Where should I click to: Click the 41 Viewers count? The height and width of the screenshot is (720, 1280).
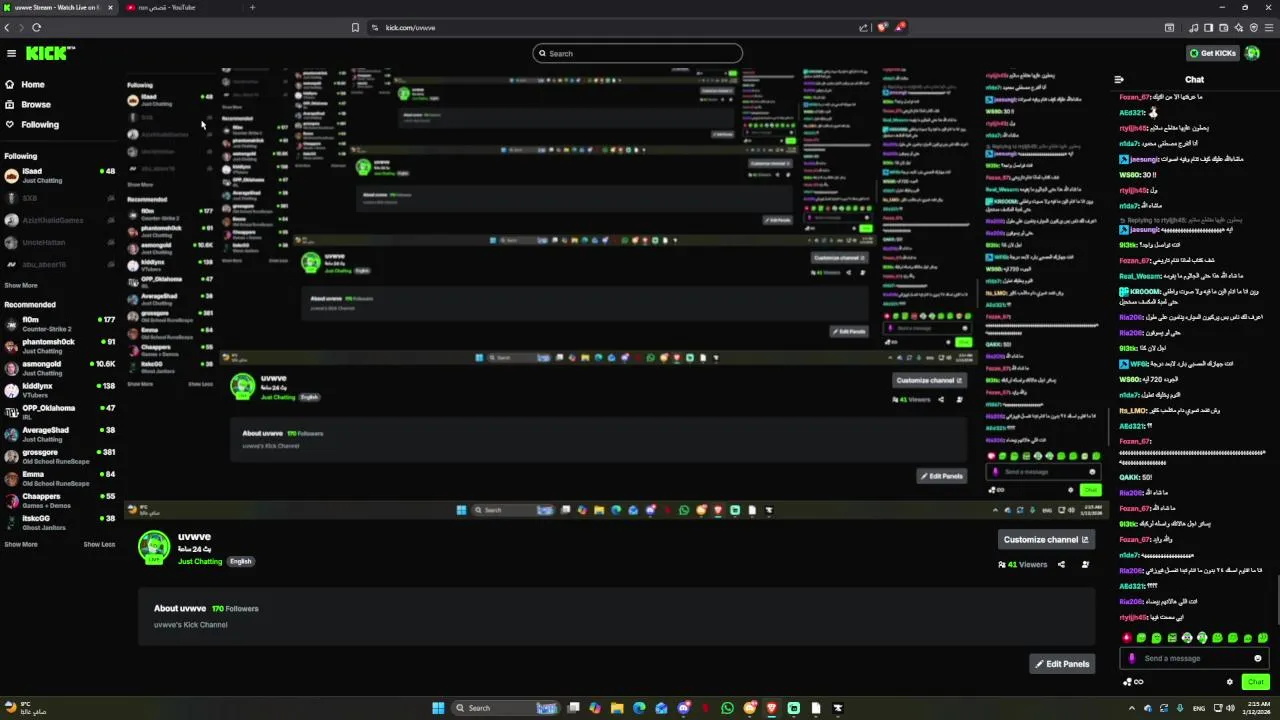(1022, 565)
